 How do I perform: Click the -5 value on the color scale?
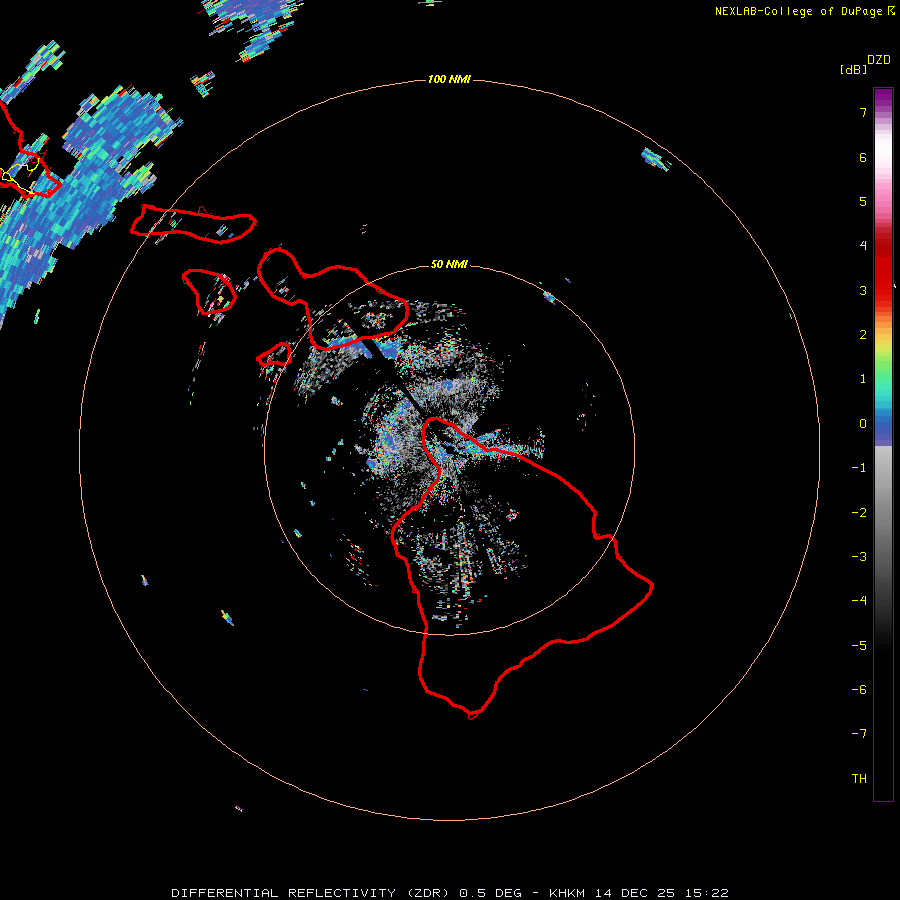(859, 646)
